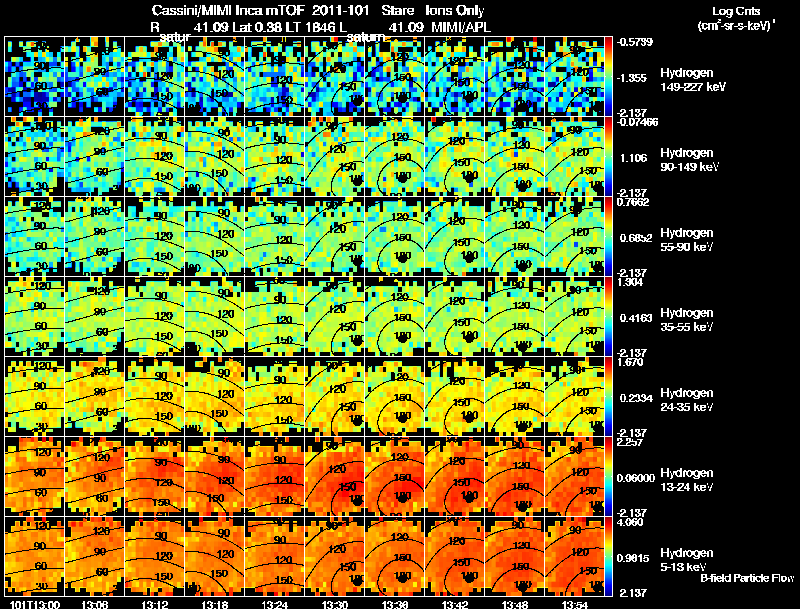Select the 90-149 keV image panel at 13:12
Image resolution: width=800 pixels, height=609 pixels.
[x=155, y=156]
